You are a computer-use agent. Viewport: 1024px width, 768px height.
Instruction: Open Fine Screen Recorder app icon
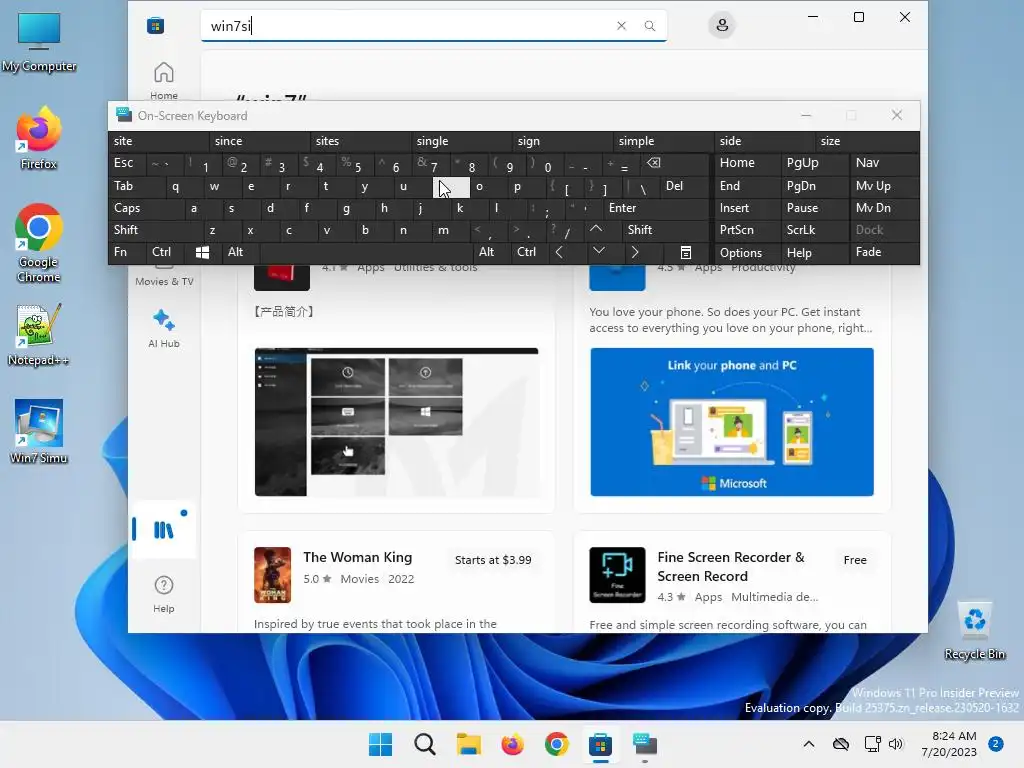click(617, 575)
